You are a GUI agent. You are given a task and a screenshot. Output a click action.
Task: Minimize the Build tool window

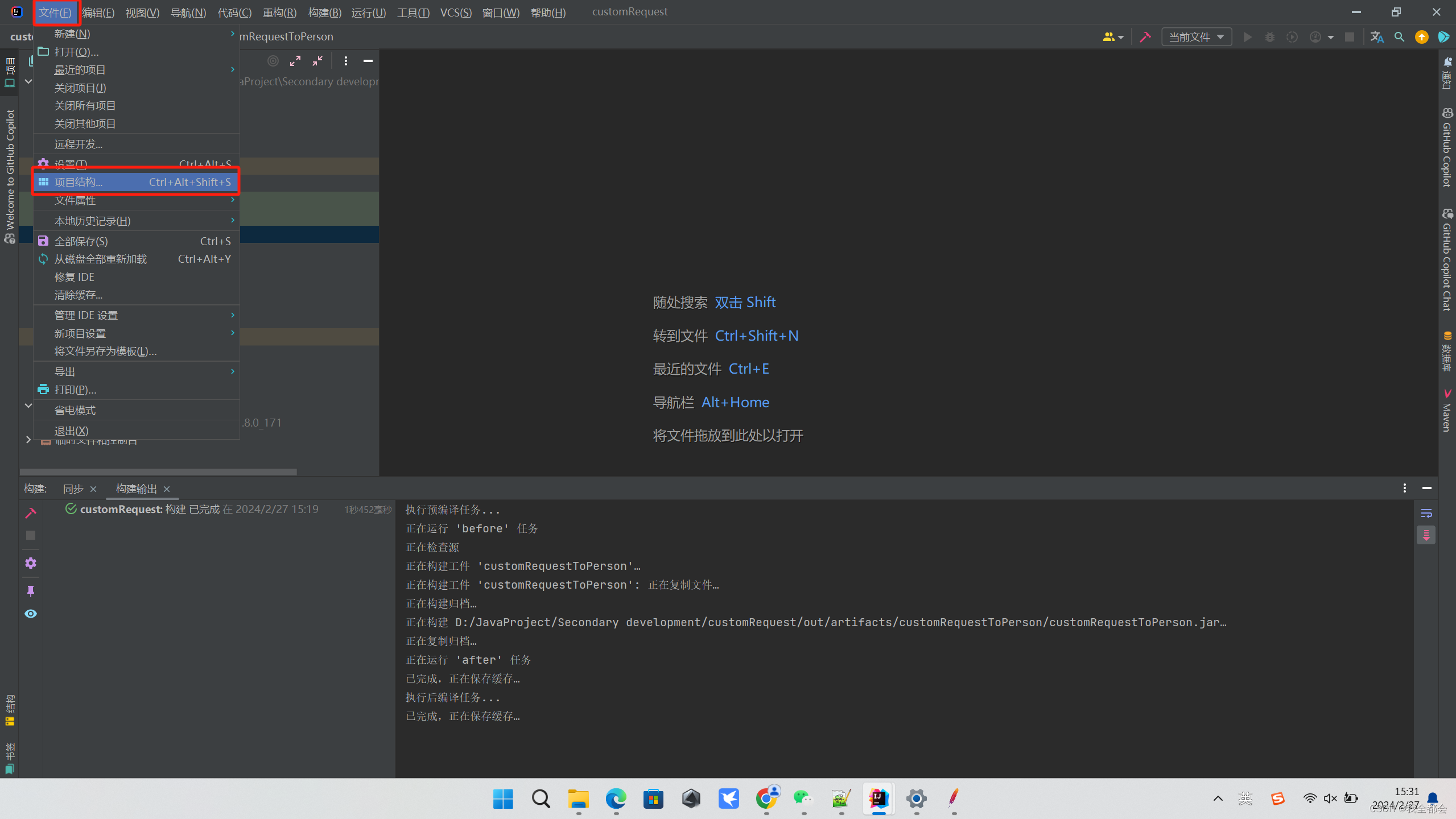tap(1427, 488)
